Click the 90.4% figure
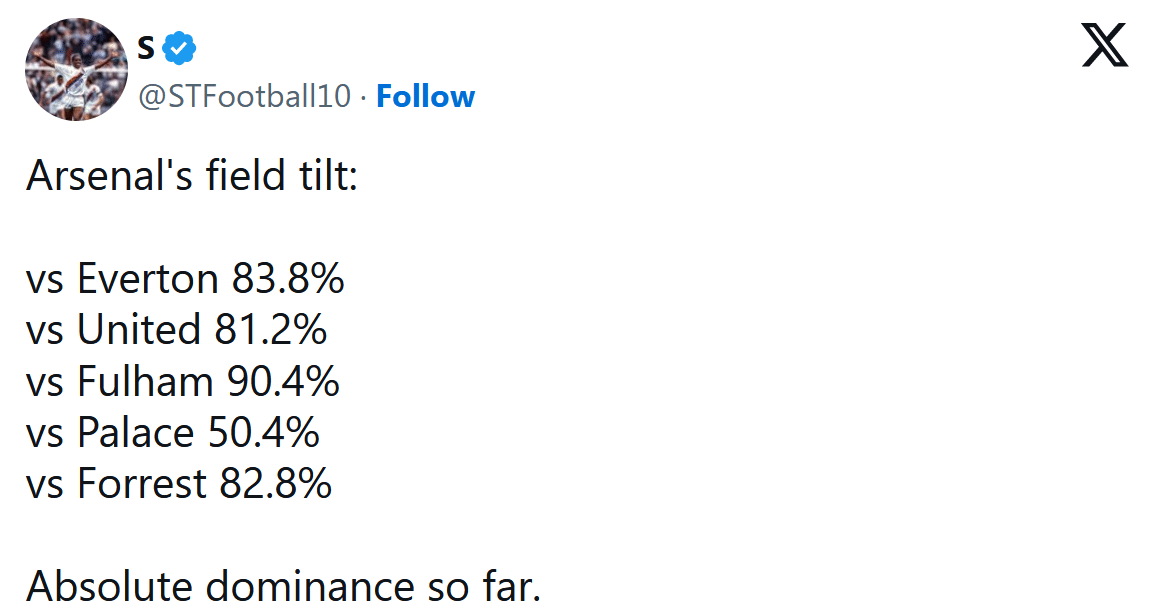The image size is (1154, 616). click(x=283, y=382)
